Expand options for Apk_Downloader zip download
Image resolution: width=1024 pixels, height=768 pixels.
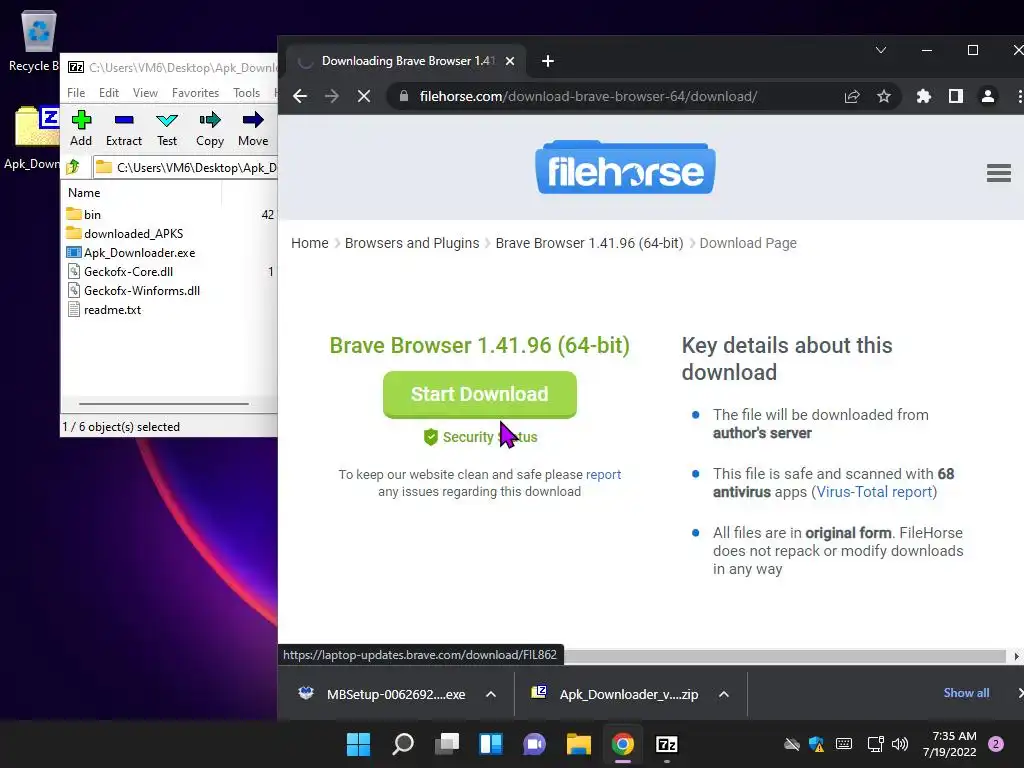coord(724,694)
